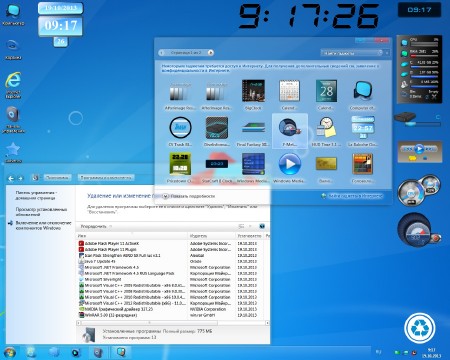
Task: Go back in Control Panel window
Action: coord(11,178)
